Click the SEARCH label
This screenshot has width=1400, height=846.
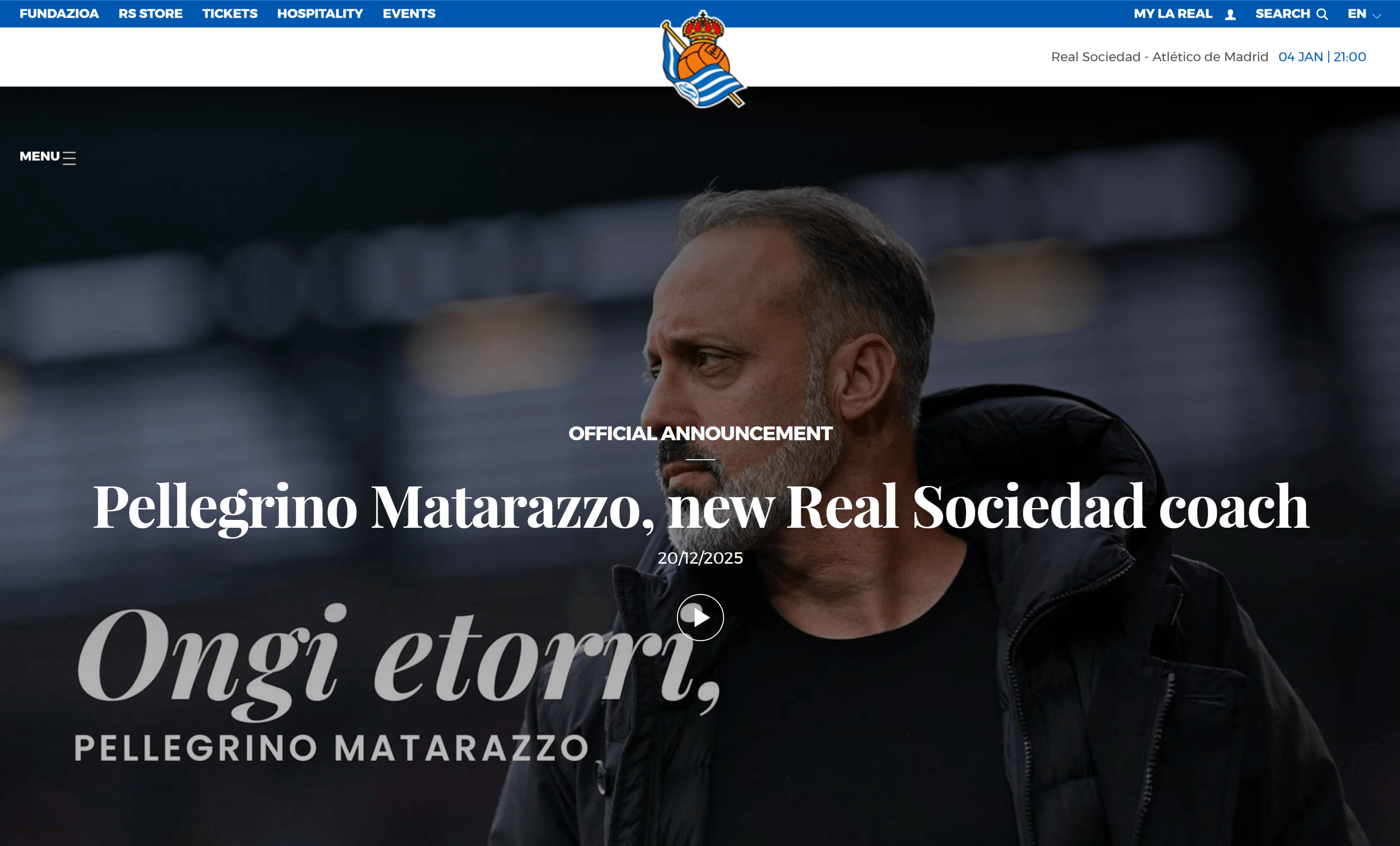pyautogui.click(x=1283, y=14)
